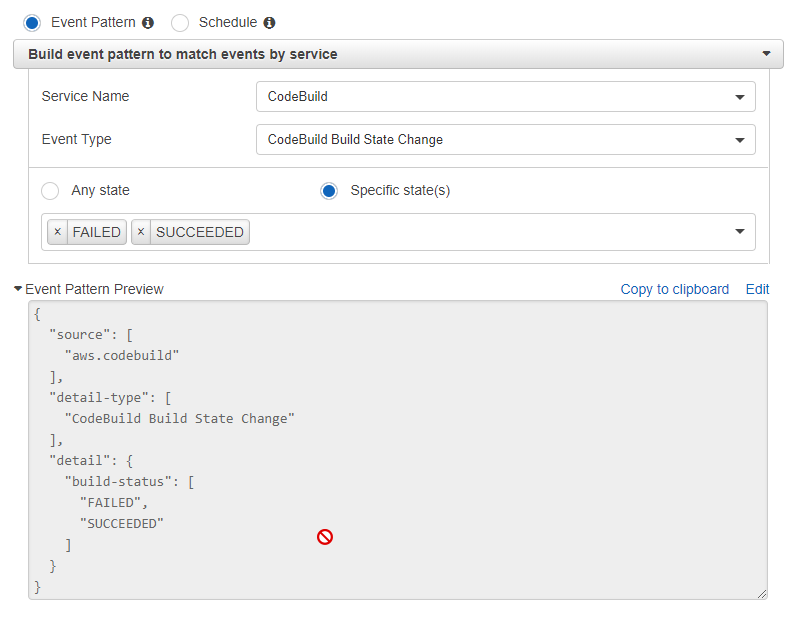Open the Event Type dropdown
The height and width of the screenshot is (621, 786).
[505, 140]
